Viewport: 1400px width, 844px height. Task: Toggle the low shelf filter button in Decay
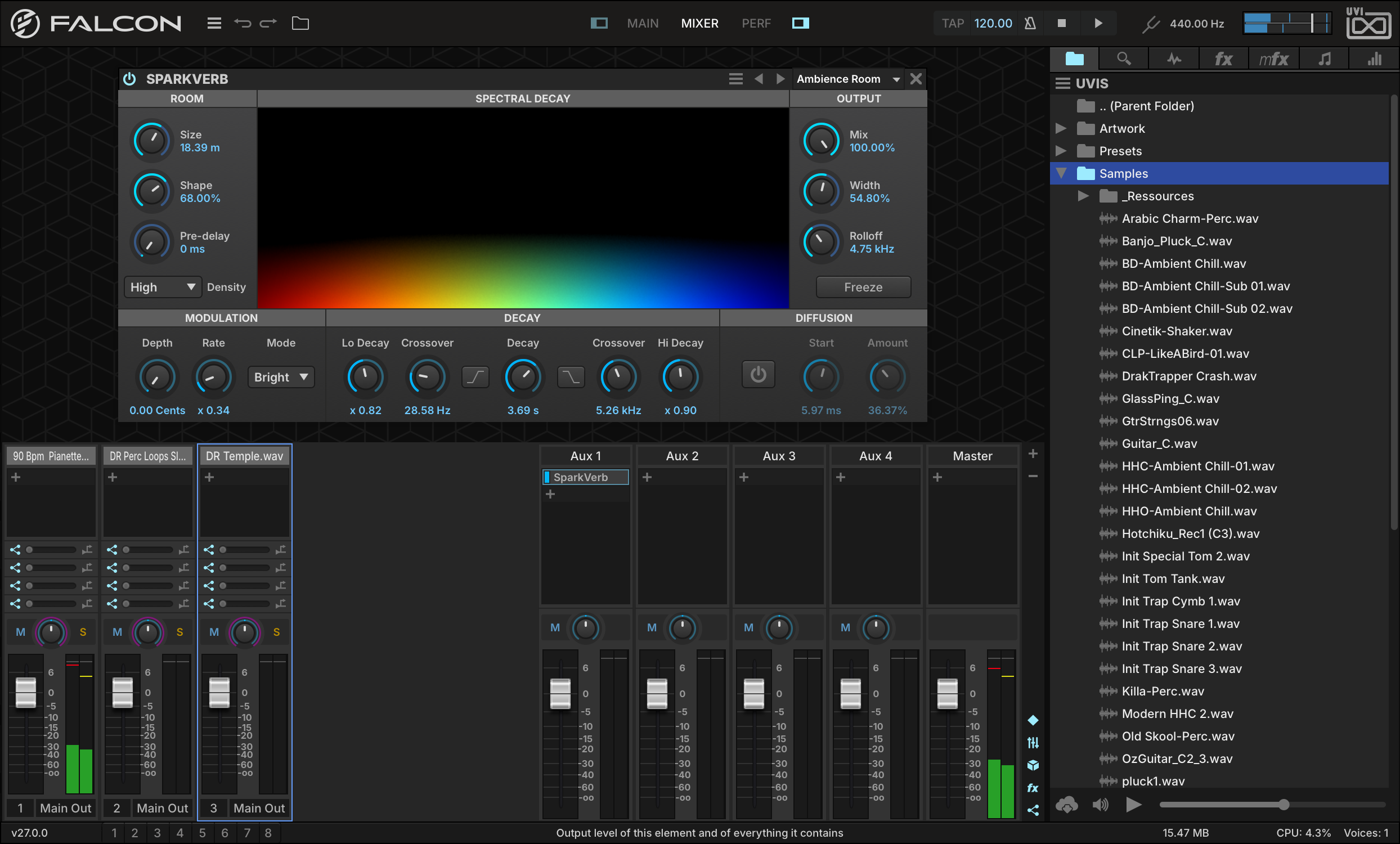(475, 376)
